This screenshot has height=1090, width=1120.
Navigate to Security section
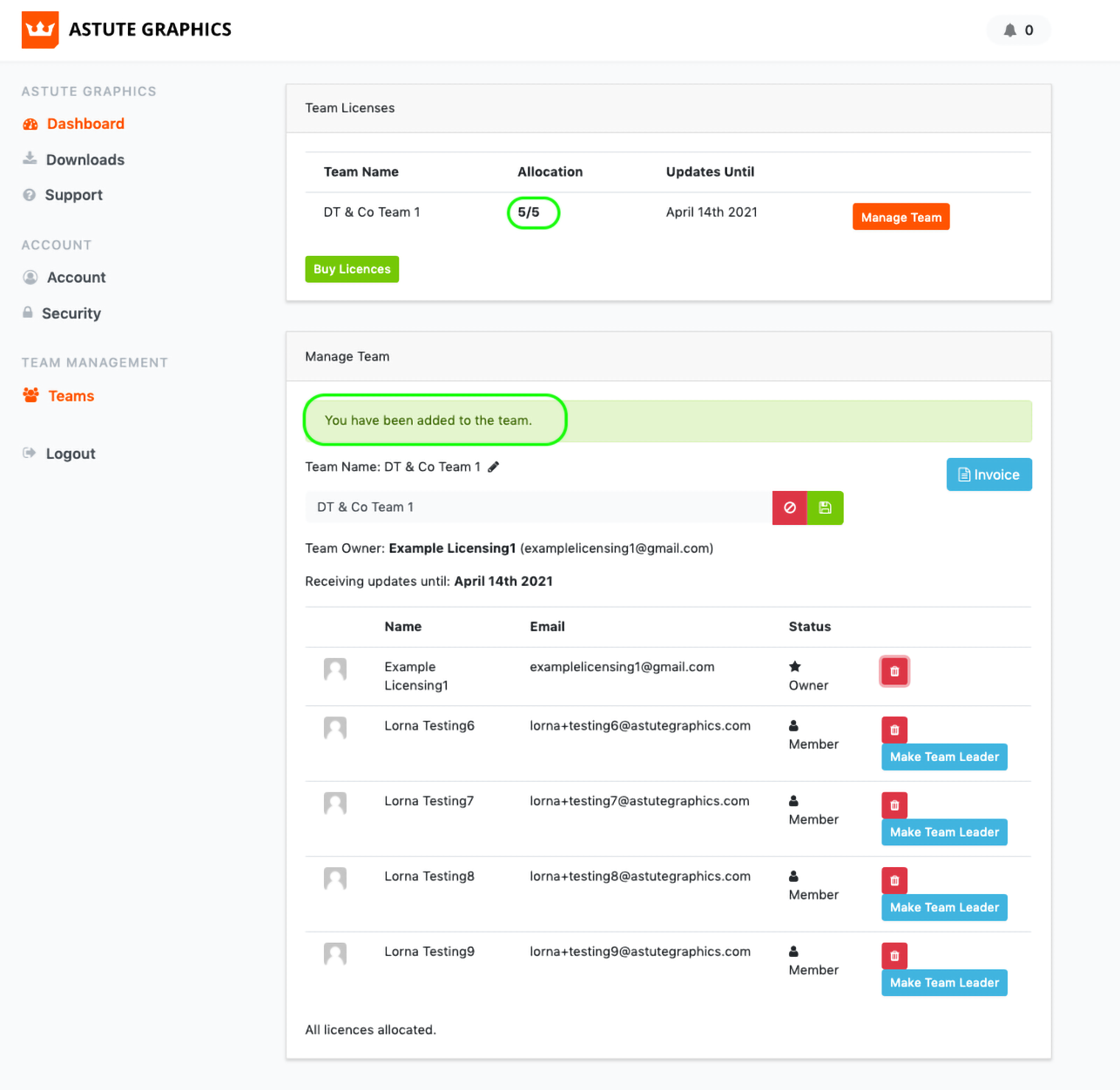point(71,313)
